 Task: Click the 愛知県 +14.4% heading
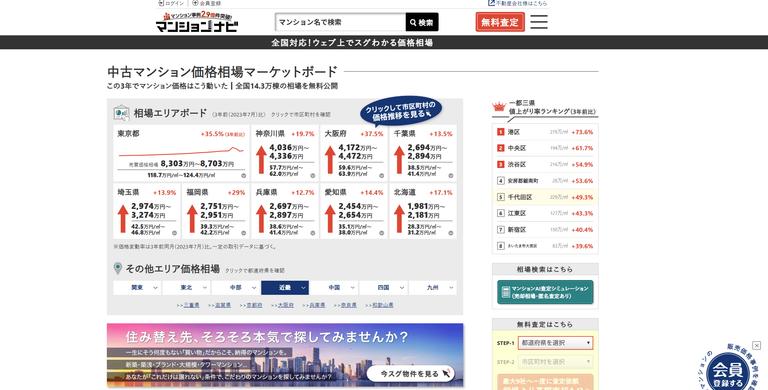tap(354, 192)
